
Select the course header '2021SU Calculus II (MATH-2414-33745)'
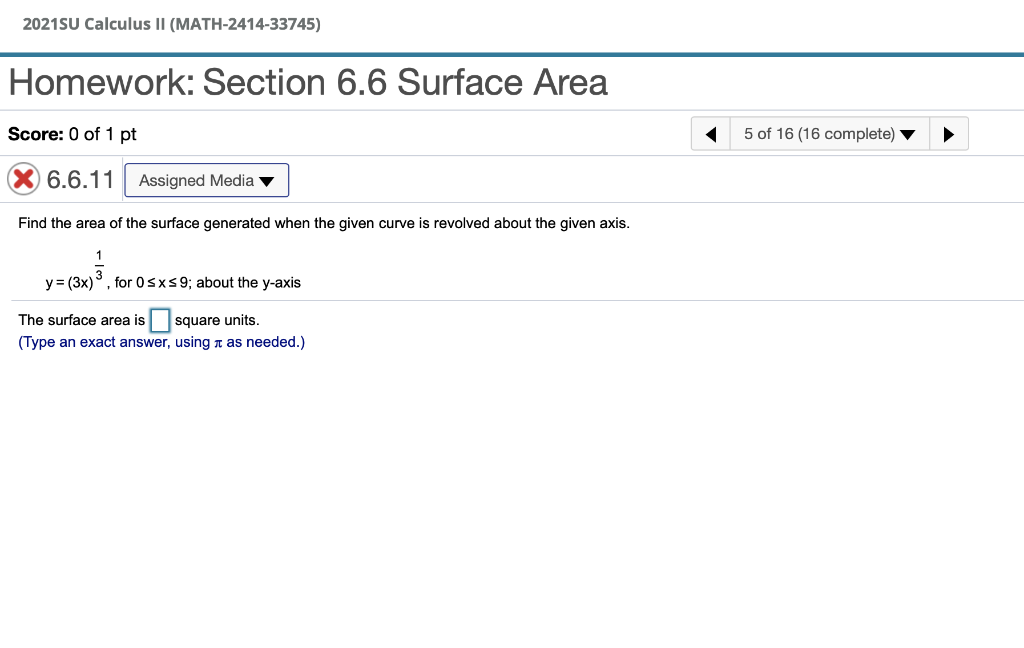coord(170,24)
